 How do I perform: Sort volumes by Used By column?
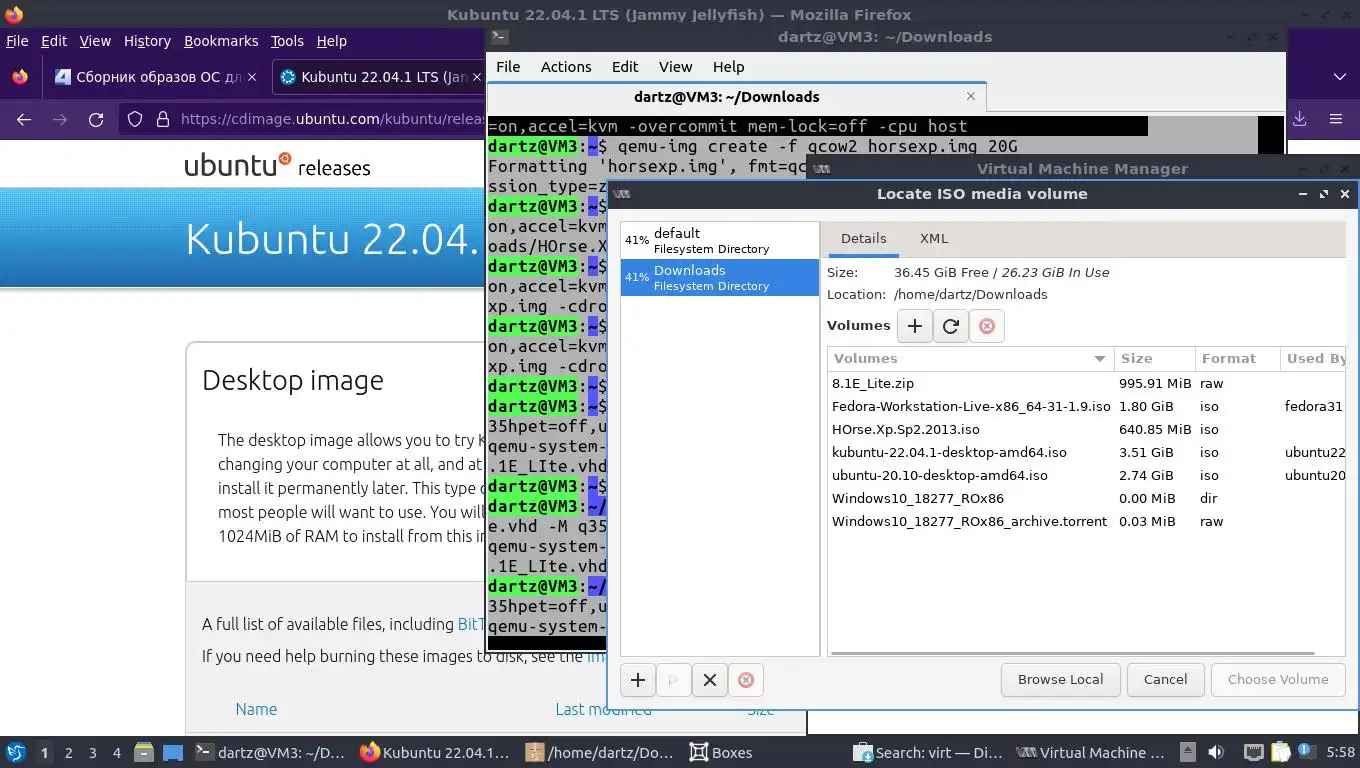[1313, 358]
